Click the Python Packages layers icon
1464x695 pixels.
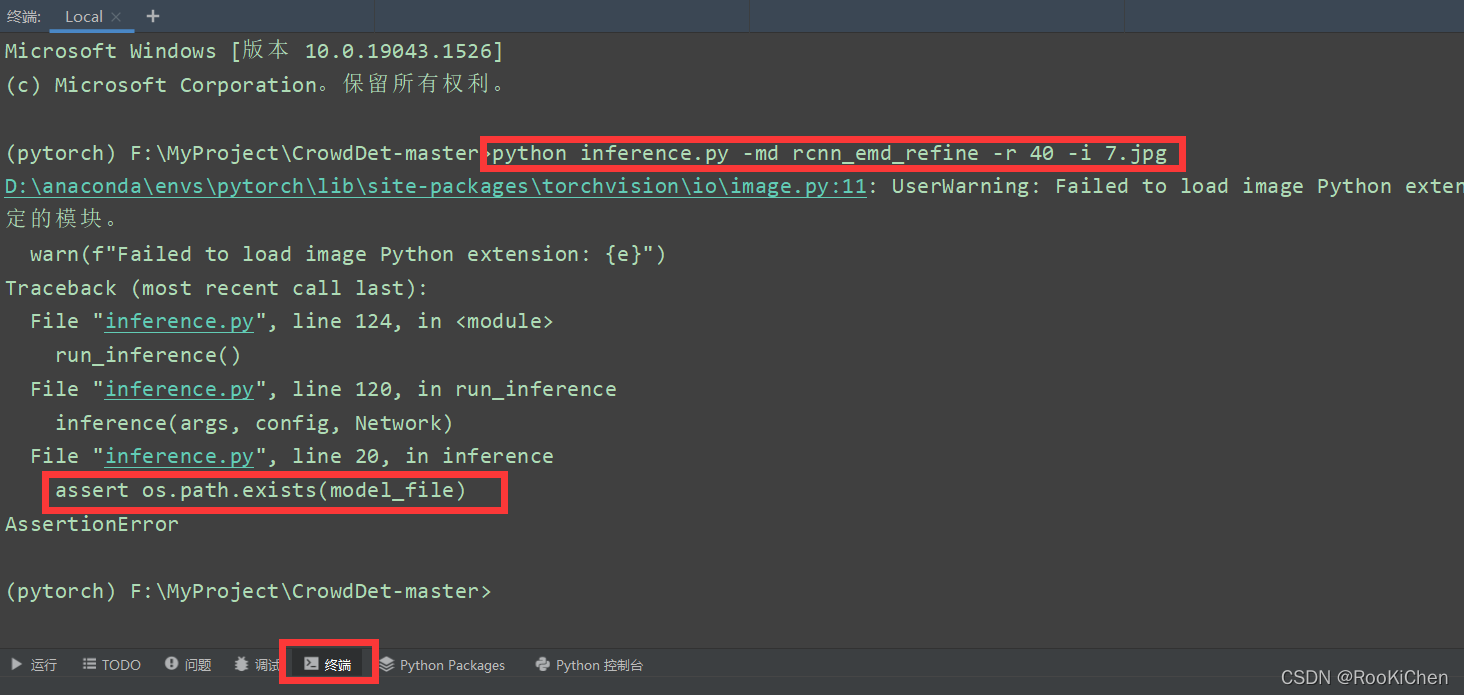[387, 665]
